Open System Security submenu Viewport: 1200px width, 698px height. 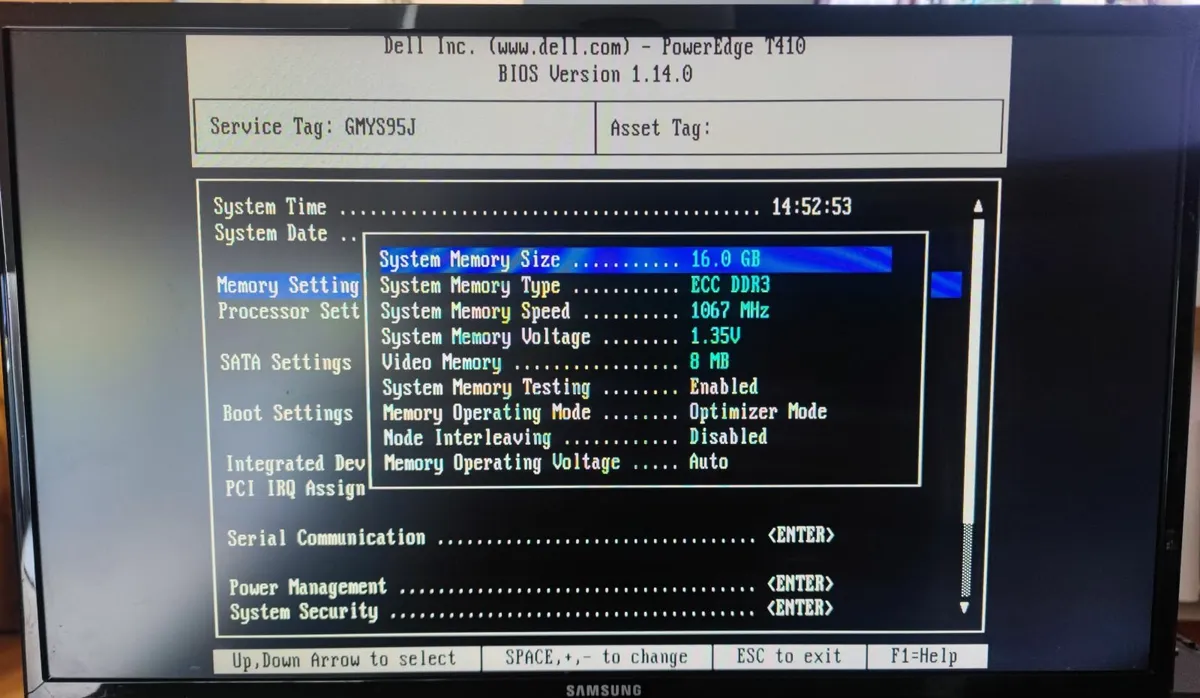coord(531,611)
